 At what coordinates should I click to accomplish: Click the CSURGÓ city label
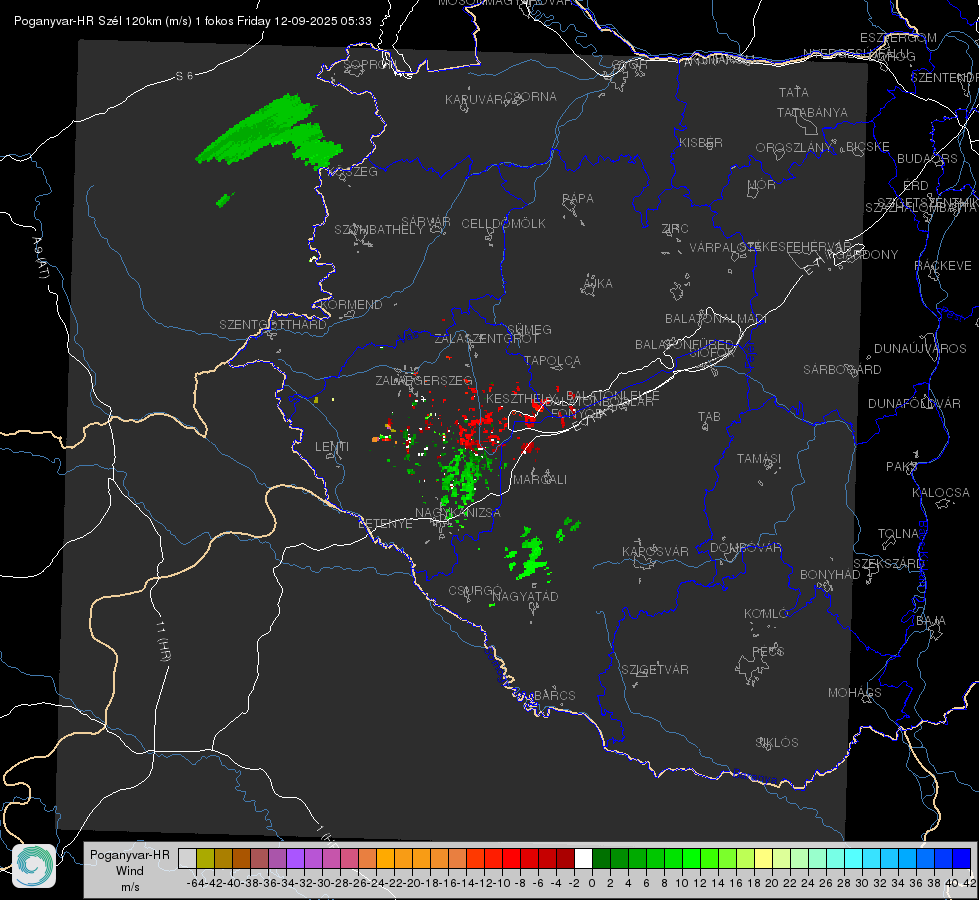click(475, 590)
